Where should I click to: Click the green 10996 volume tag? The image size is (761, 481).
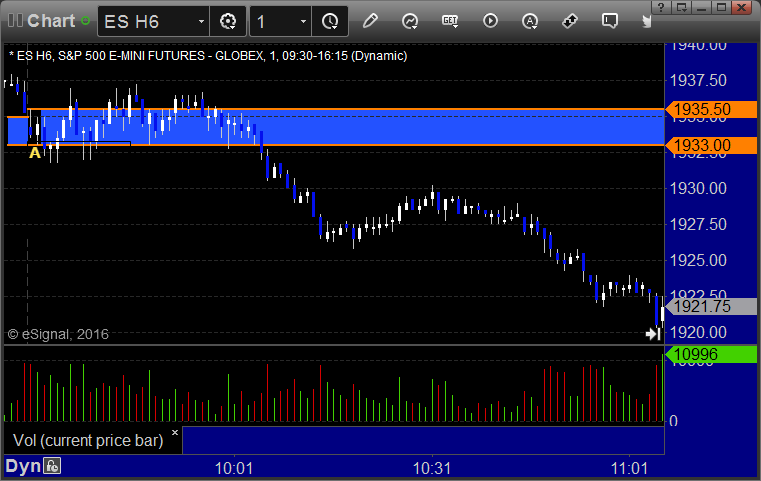pyautogui.click(x=711, y=354)
